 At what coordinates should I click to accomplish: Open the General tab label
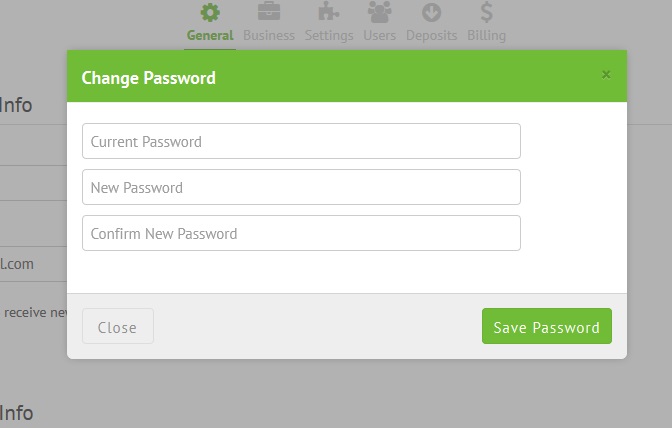[x=210, y=35]
